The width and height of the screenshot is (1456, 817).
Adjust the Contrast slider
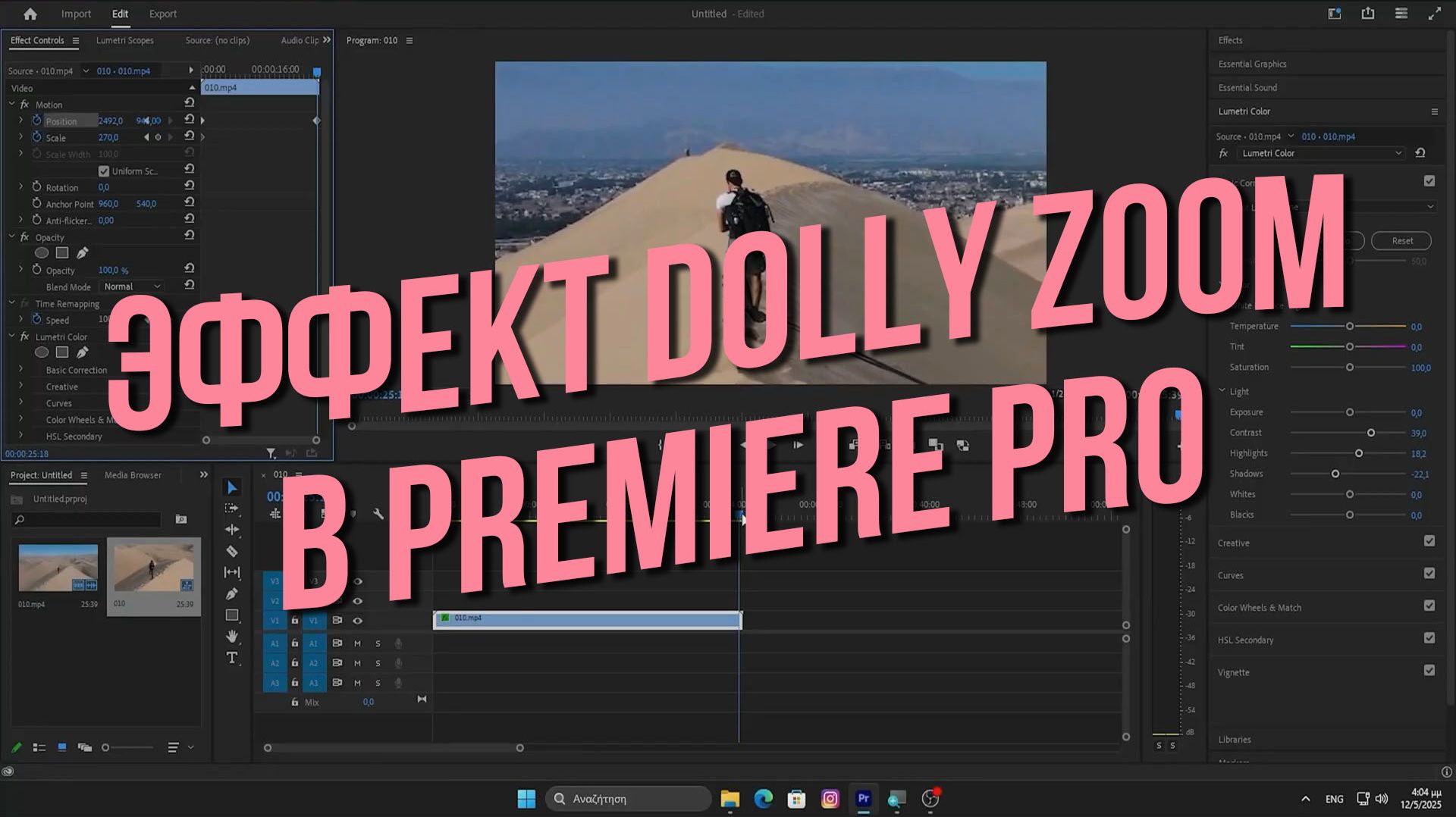pos(1371,433)
